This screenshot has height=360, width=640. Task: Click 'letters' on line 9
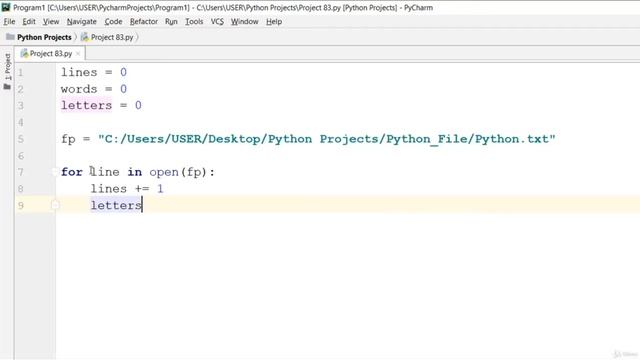point(116,205)
